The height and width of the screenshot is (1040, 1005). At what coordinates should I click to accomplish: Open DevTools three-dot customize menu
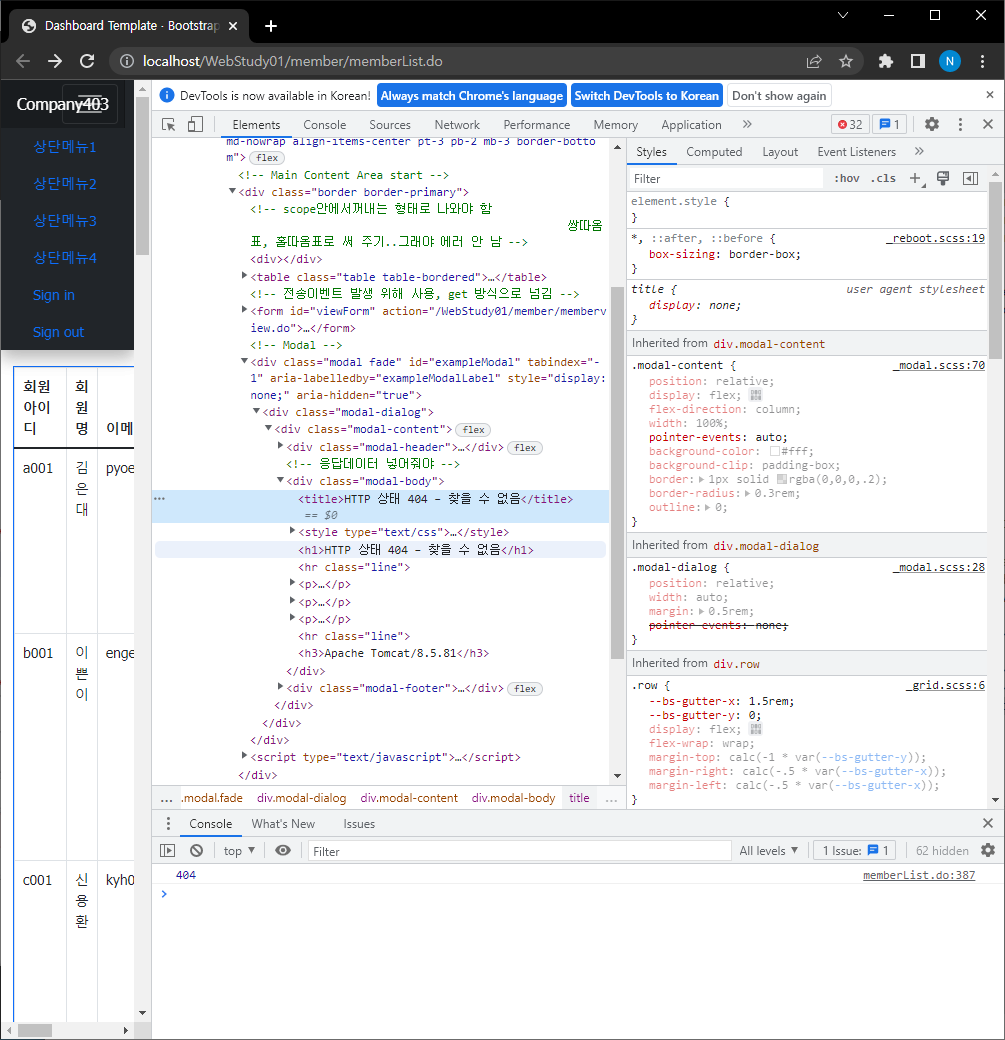(x=960, y=124)
